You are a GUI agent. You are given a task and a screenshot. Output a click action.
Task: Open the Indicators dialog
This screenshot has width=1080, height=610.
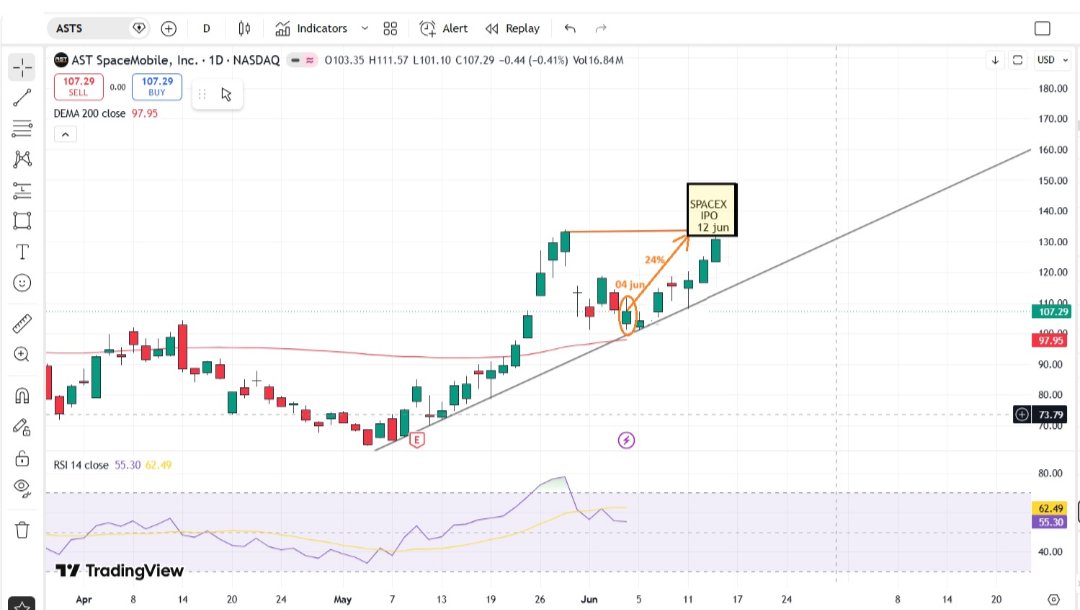[x=311, y=28]
